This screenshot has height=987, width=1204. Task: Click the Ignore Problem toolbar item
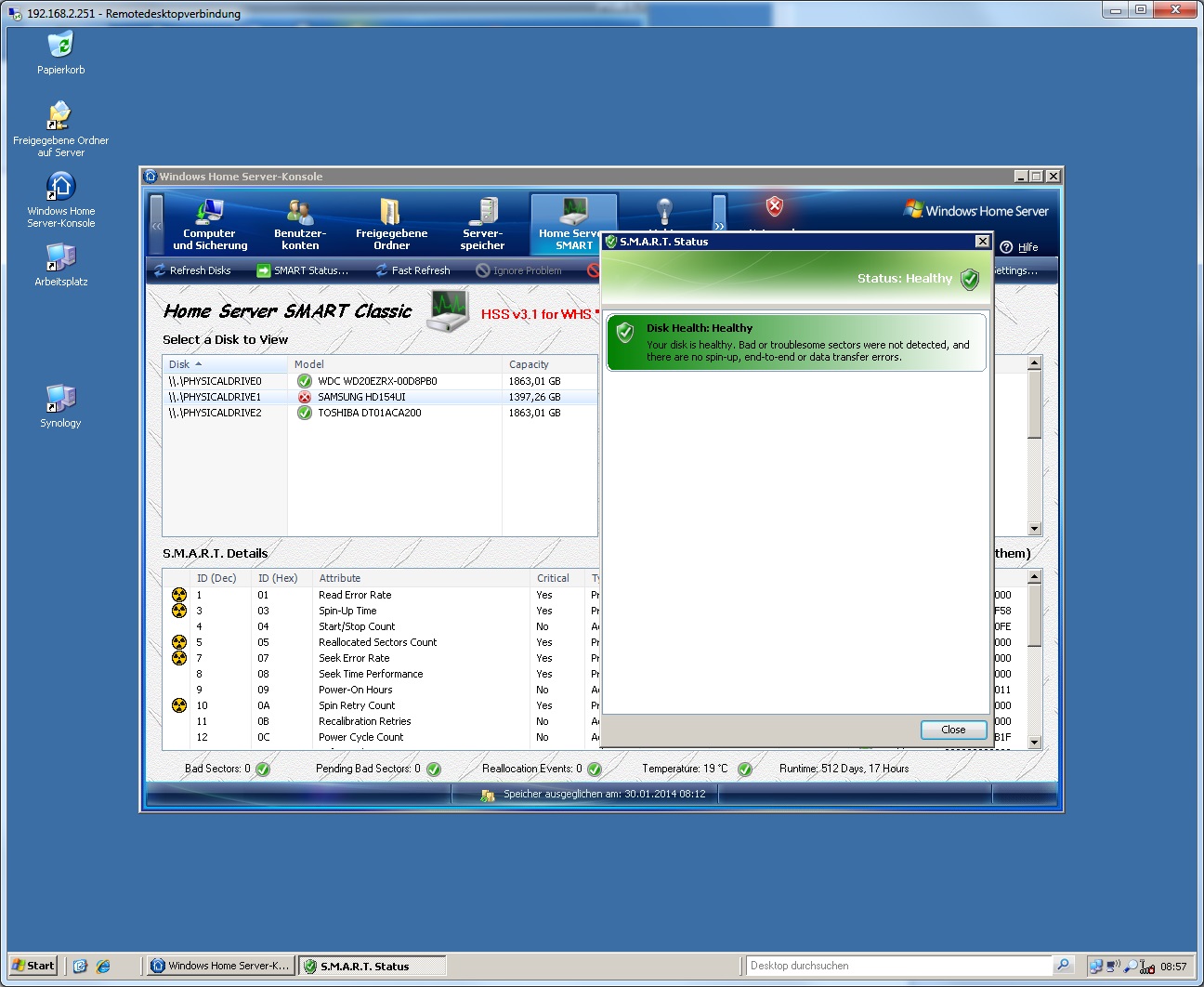coord(518,270)
